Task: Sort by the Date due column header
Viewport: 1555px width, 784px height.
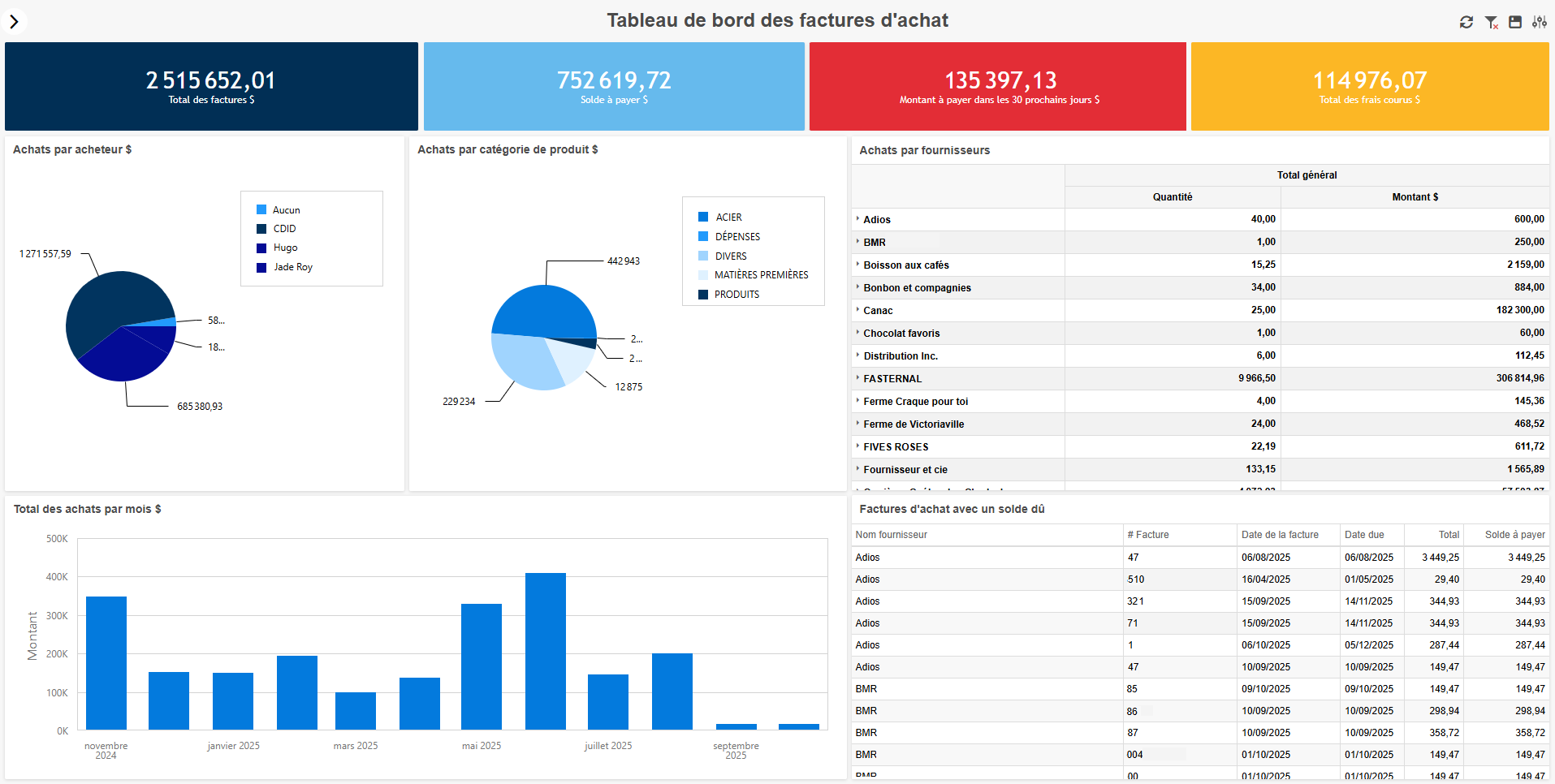Action: (1364, 535)
